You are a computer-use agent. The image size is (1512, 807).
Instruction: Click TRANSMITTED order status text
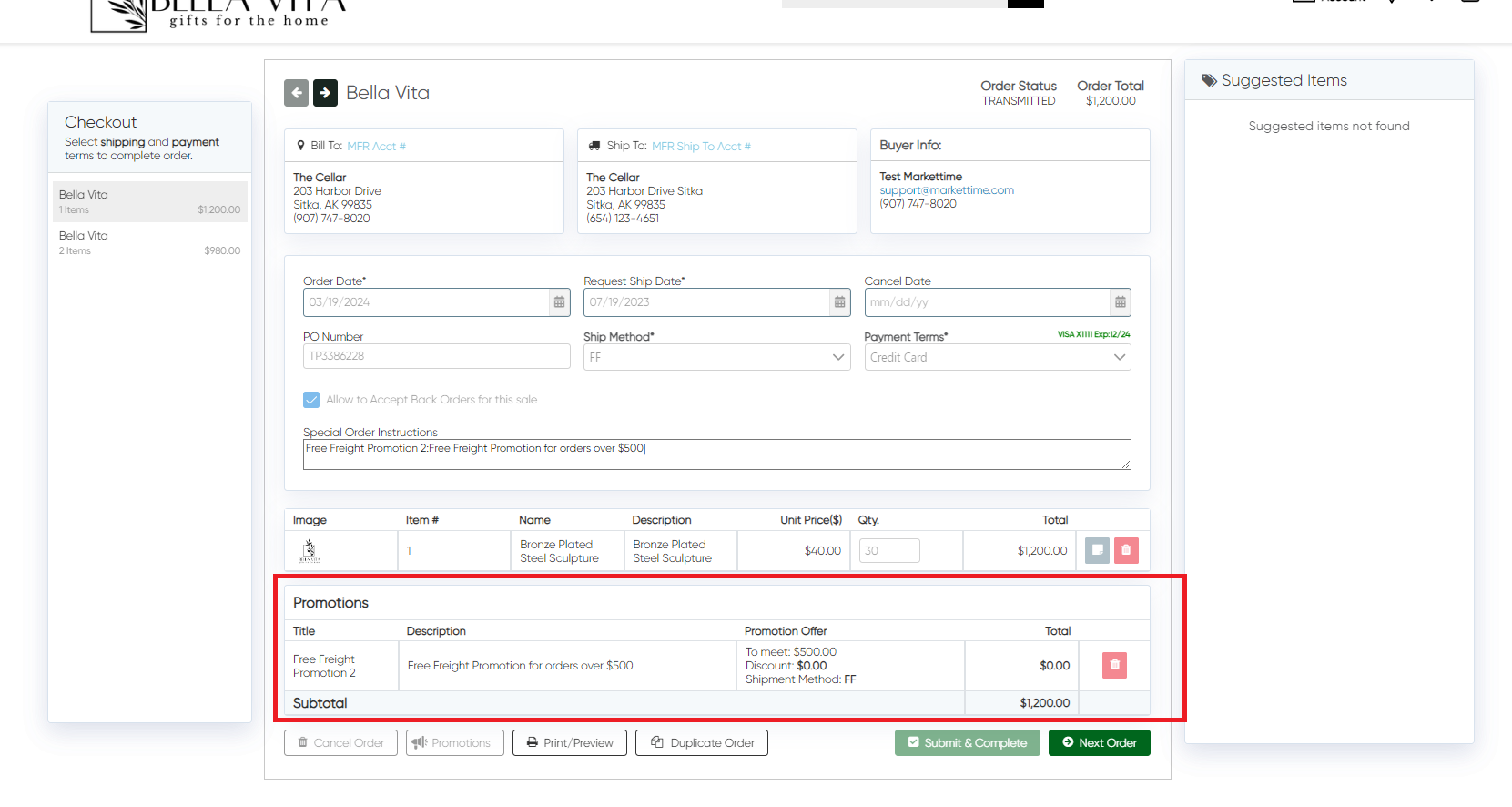[1019, 101]
